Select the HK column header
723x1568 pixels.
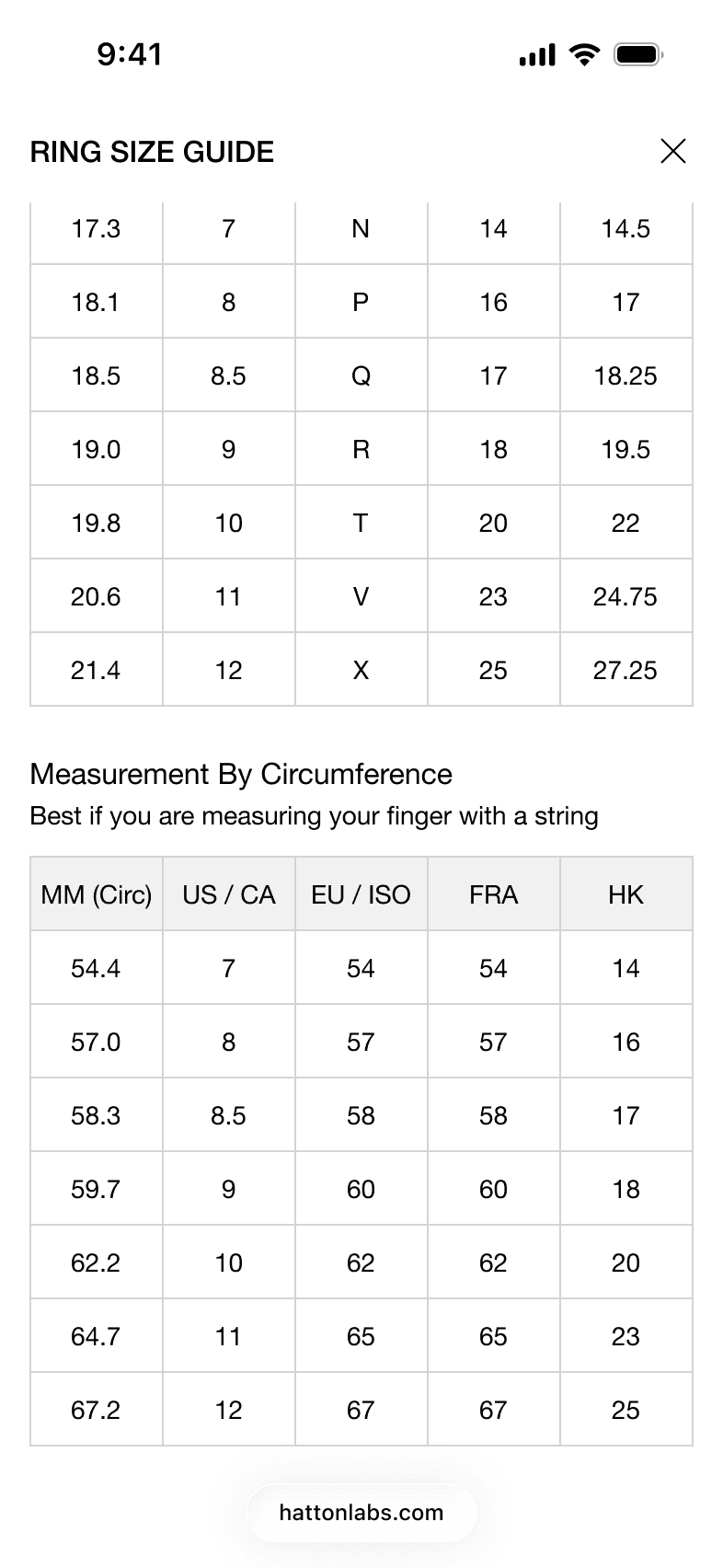(626, 894)
